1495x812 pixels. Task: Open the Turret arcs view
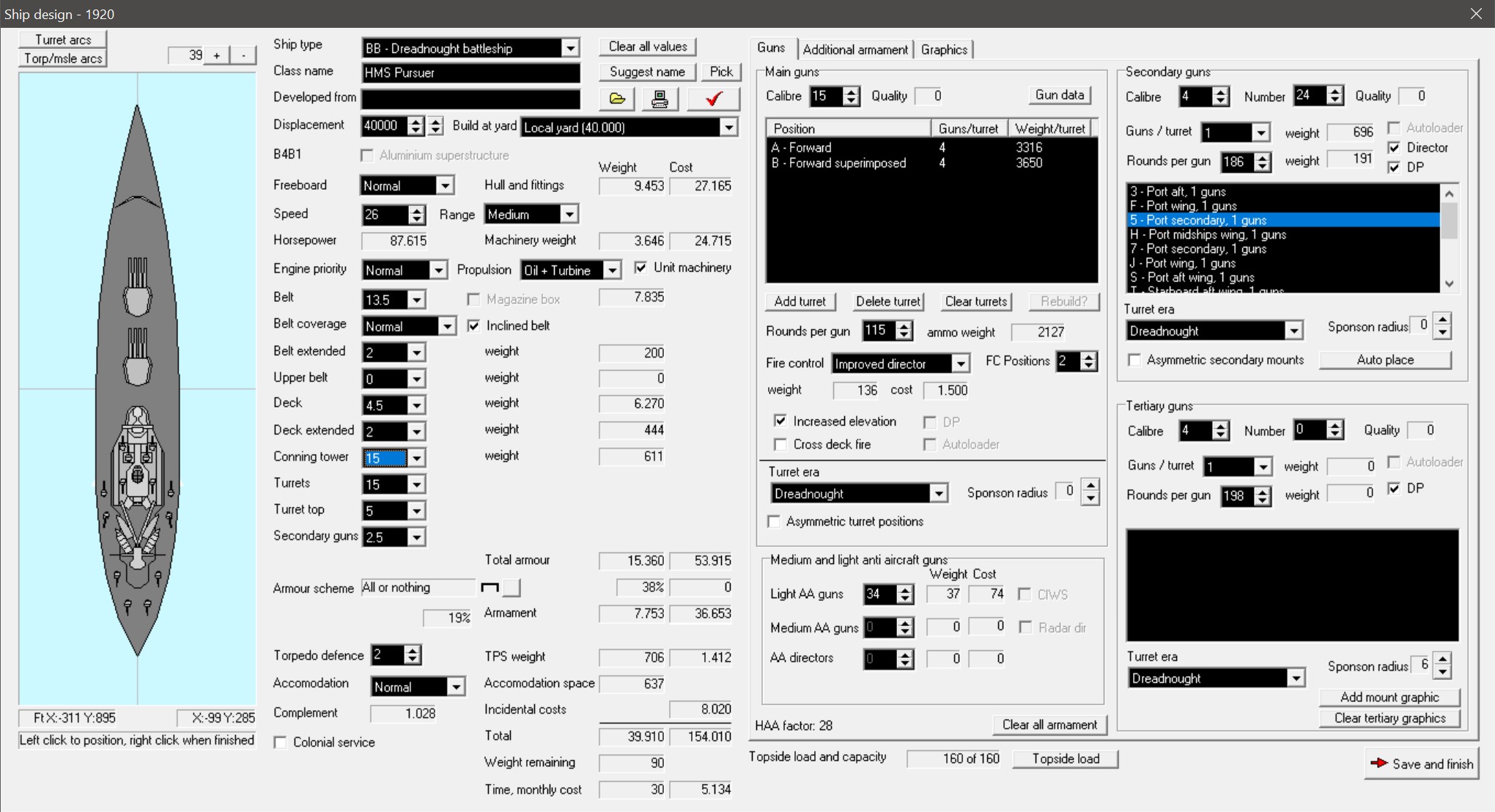click(63, 40)
